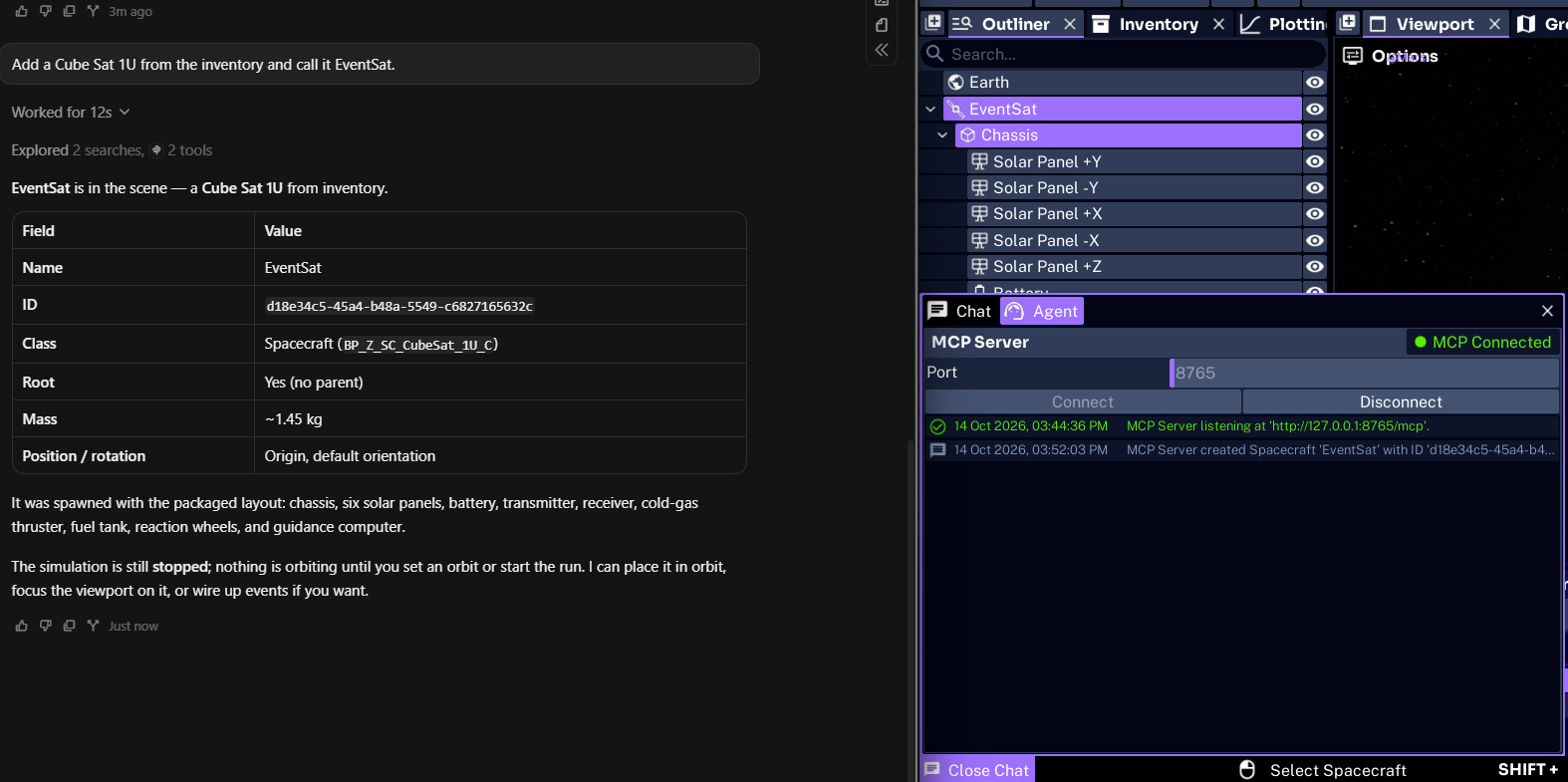Select the Solar Panel -X row
The width and height of the screenshot is (1568, 782).
pyautogui.click(x=1135, y=240)
